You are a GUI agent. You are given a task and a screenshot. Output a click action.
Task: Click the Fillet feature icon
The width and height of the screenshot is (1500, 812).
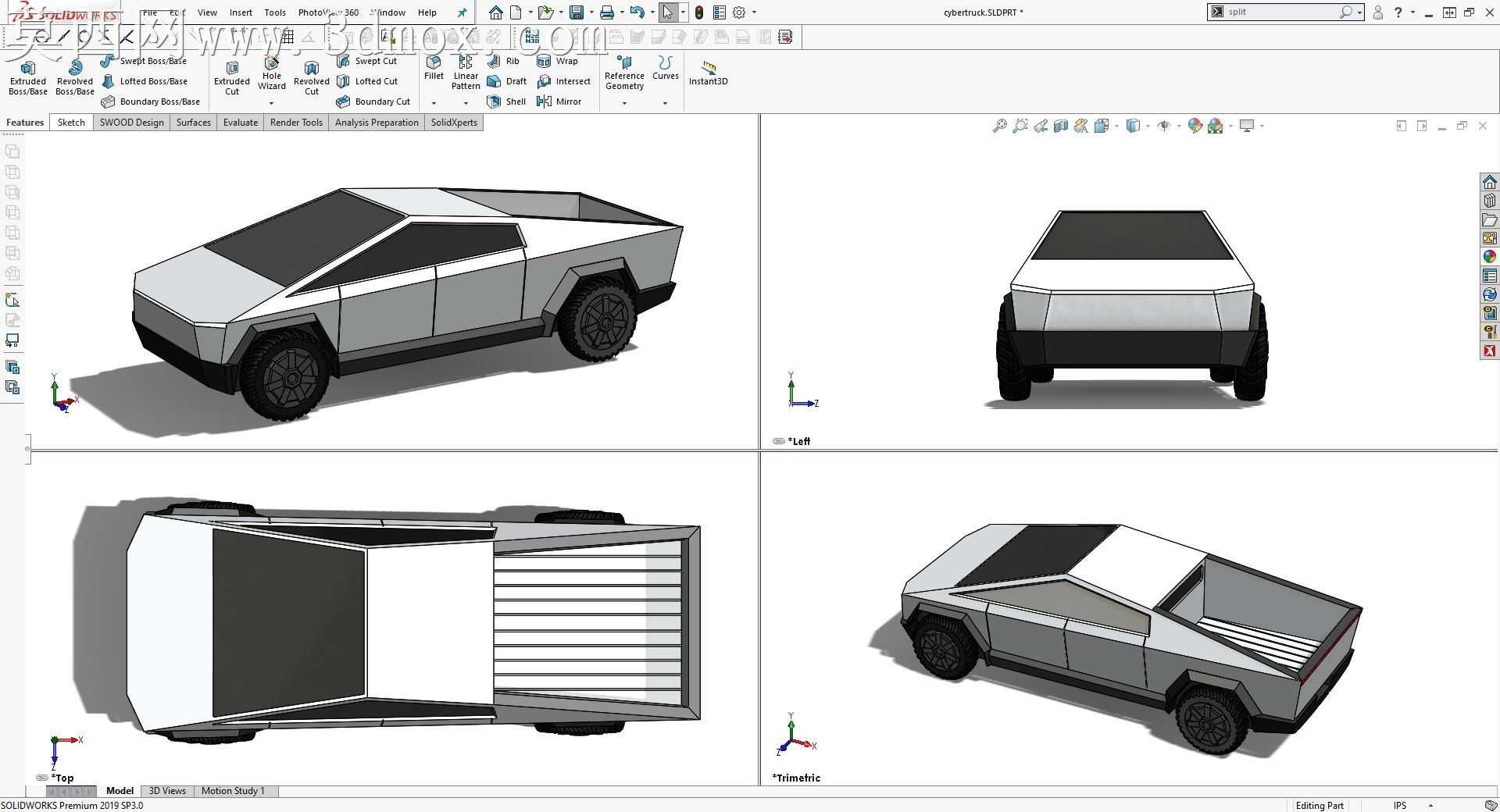click(x=434, y=68)
